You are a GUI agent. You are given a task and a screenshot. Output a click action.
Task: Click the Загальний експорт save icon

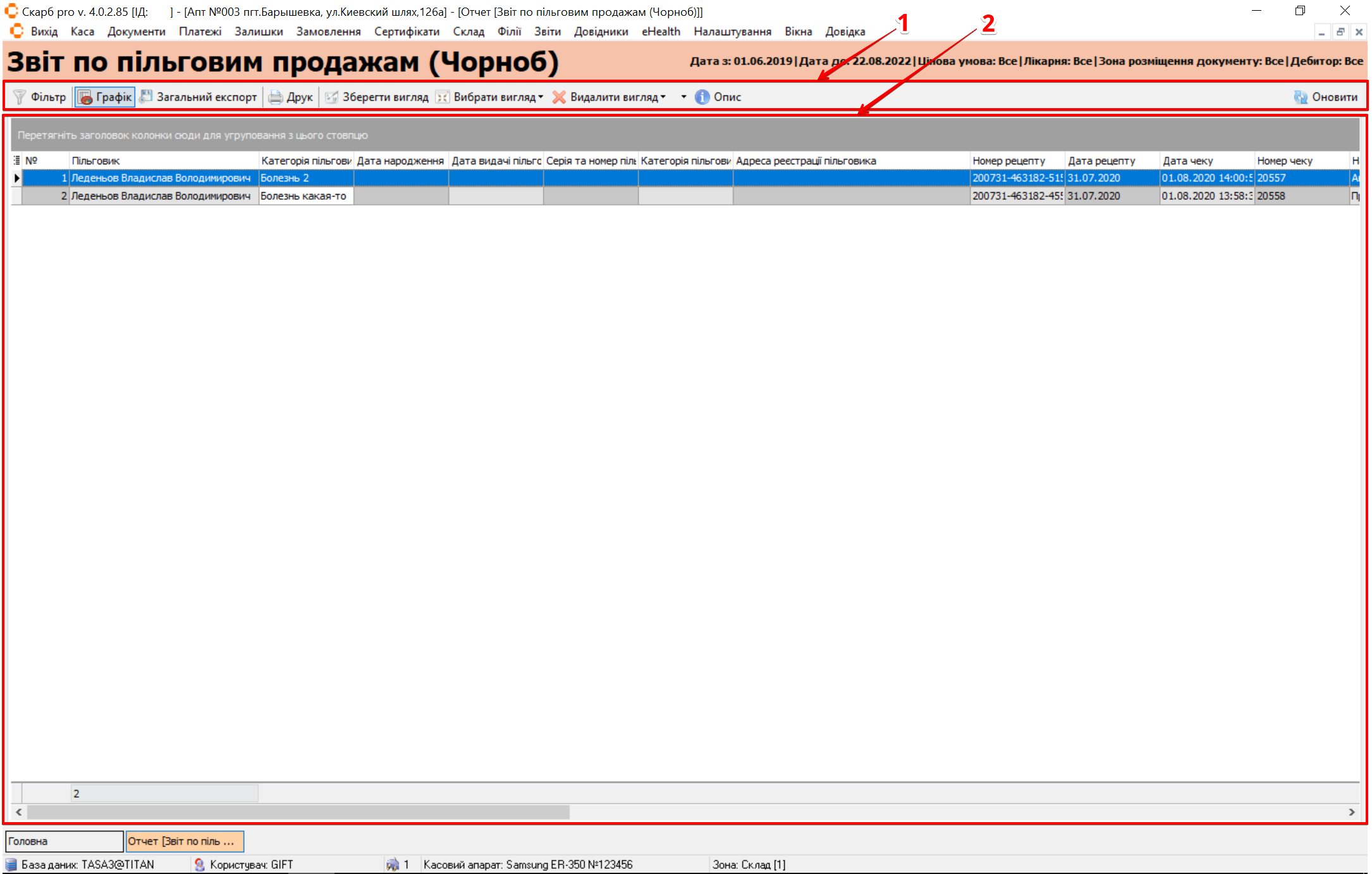pyautogui.click(x=146, y=97)
